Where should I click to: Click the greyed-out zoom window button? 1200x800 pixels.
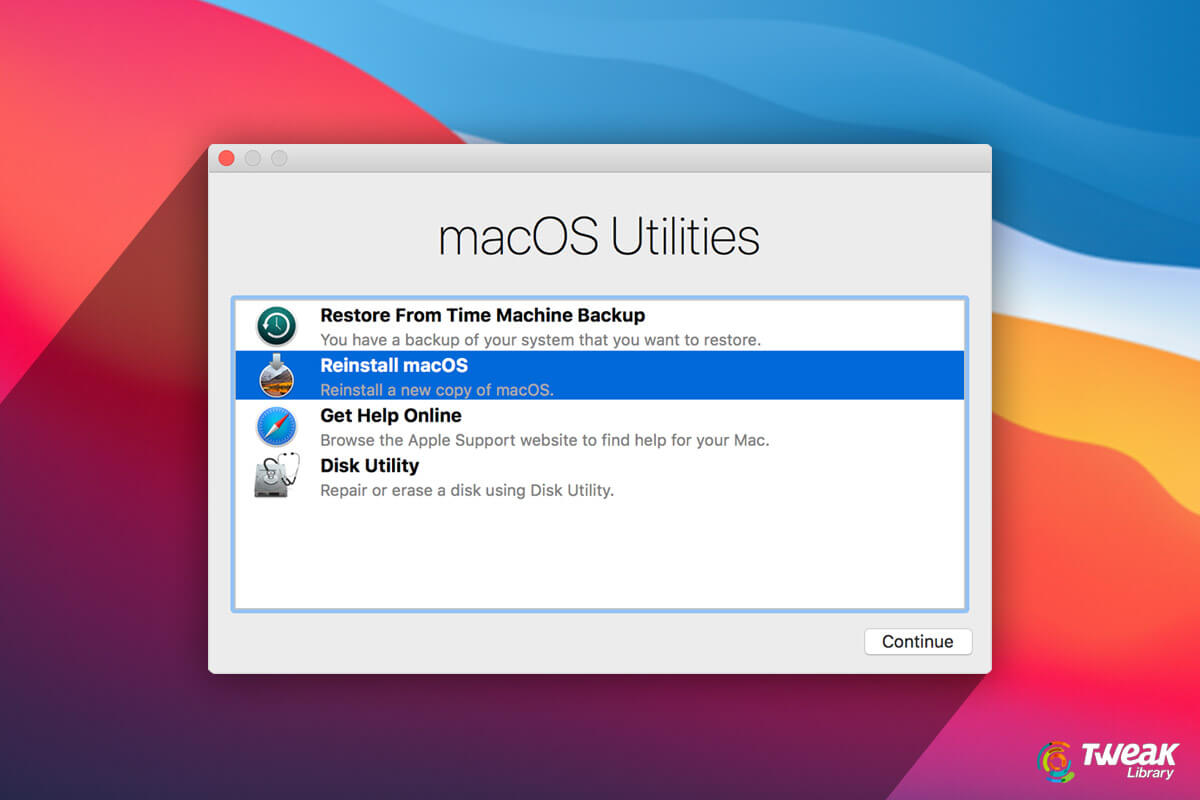pos(279,158)
